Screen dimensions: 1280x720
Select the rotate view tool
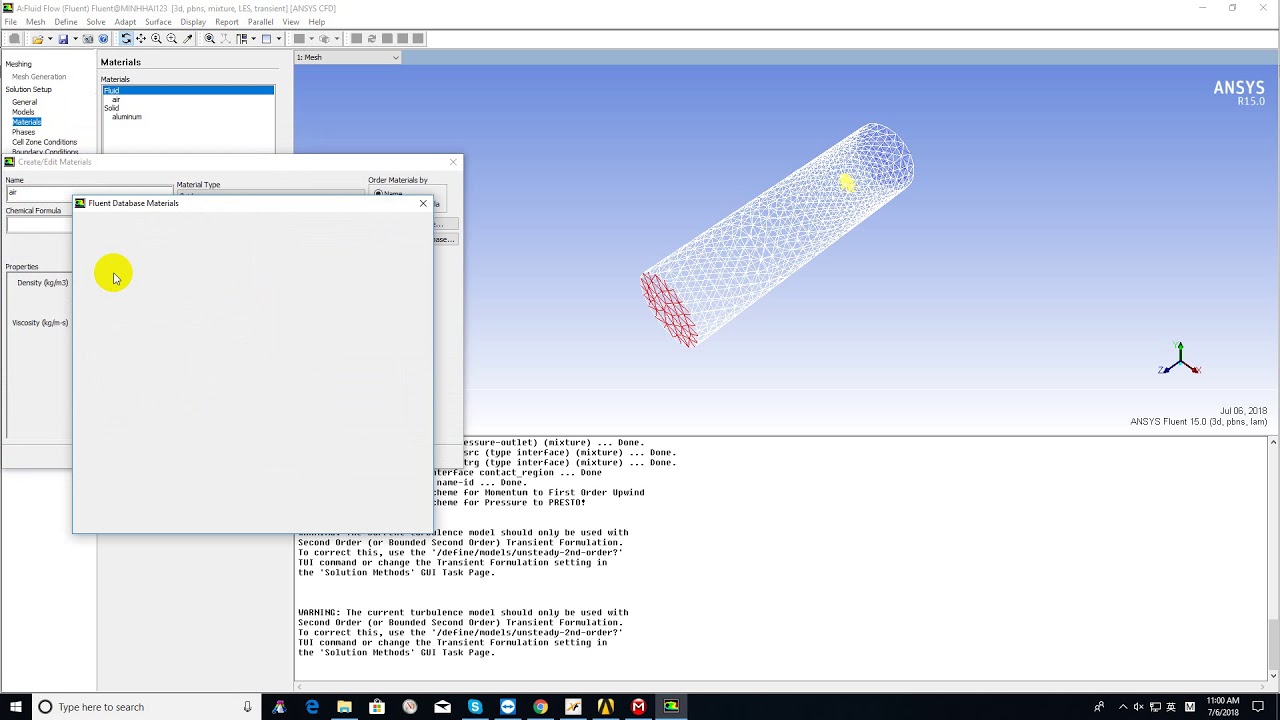pos(126,39)
